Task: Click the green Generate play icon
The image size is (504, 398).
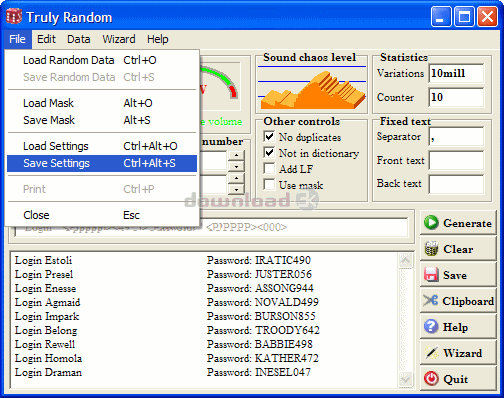Action: tap(431, 223)
